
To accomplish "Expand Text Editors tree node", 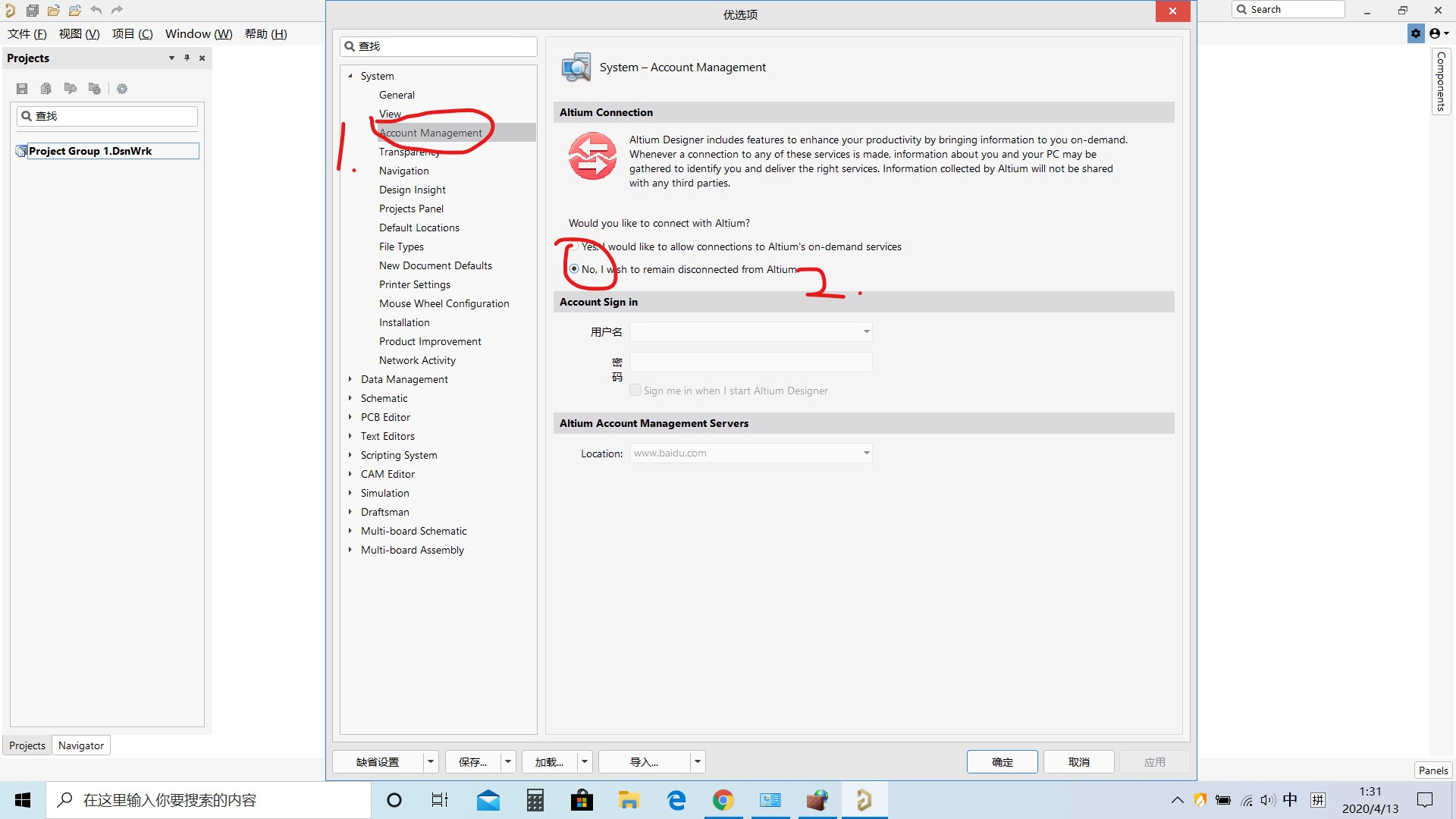I will coord(350,436).
